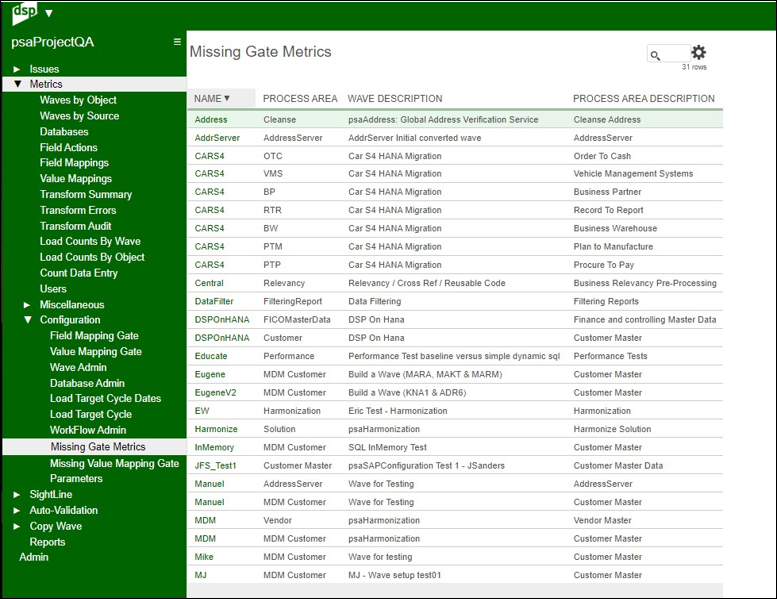Click the Educate wave name link
The height and width of the screenshot is (599, 777).
211,356
